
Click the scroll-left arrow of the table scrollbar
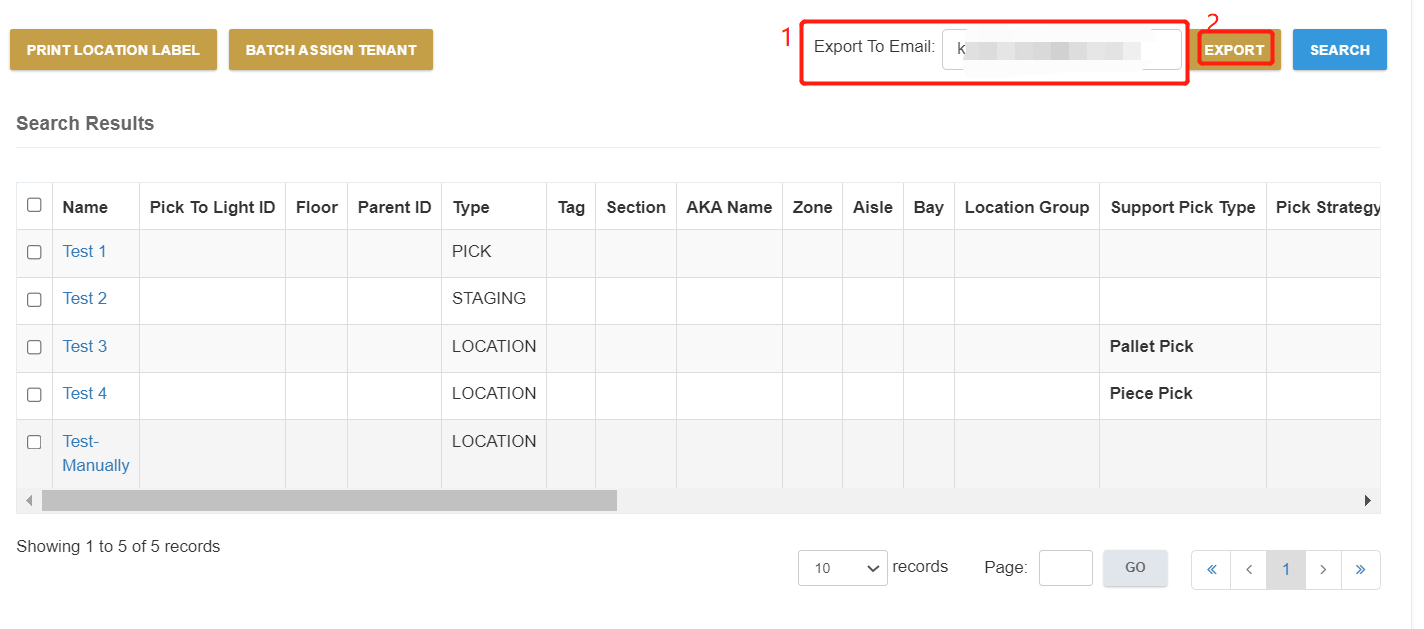pos(29,500)
